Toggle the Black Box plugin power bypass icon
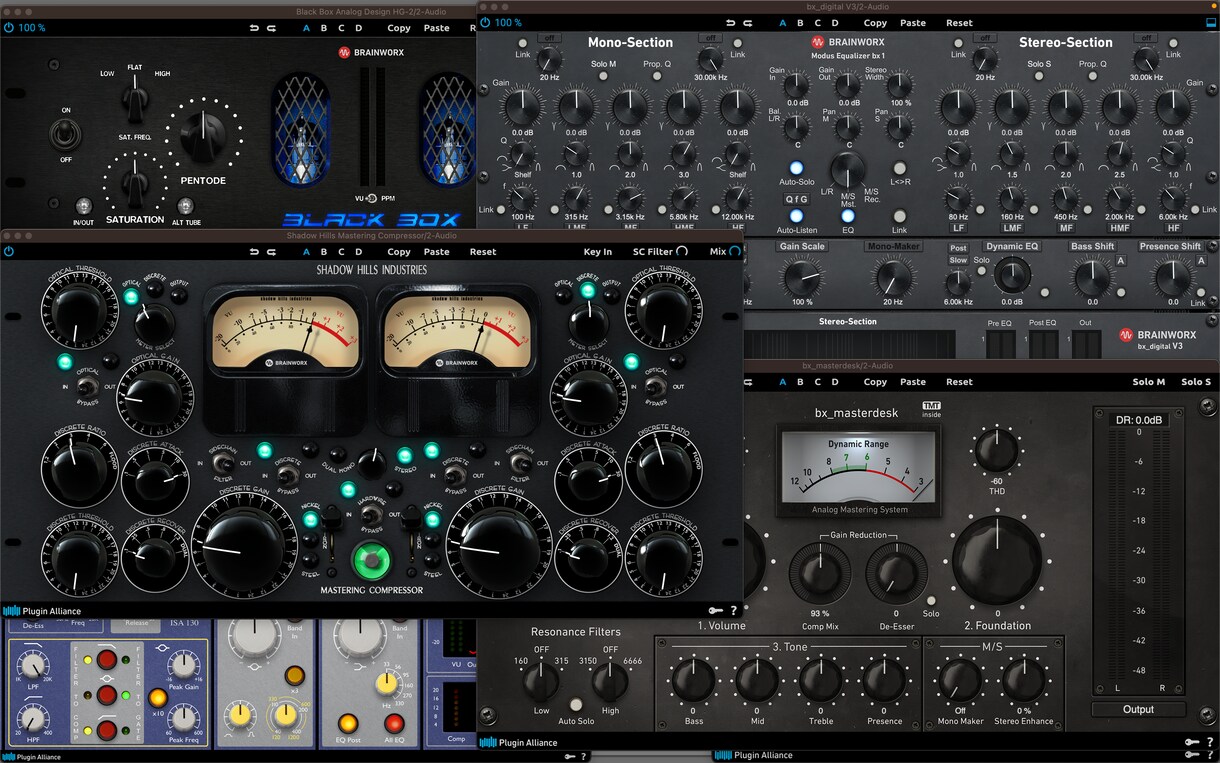This screenshot has width=1220, height=763. coord(9,28)
